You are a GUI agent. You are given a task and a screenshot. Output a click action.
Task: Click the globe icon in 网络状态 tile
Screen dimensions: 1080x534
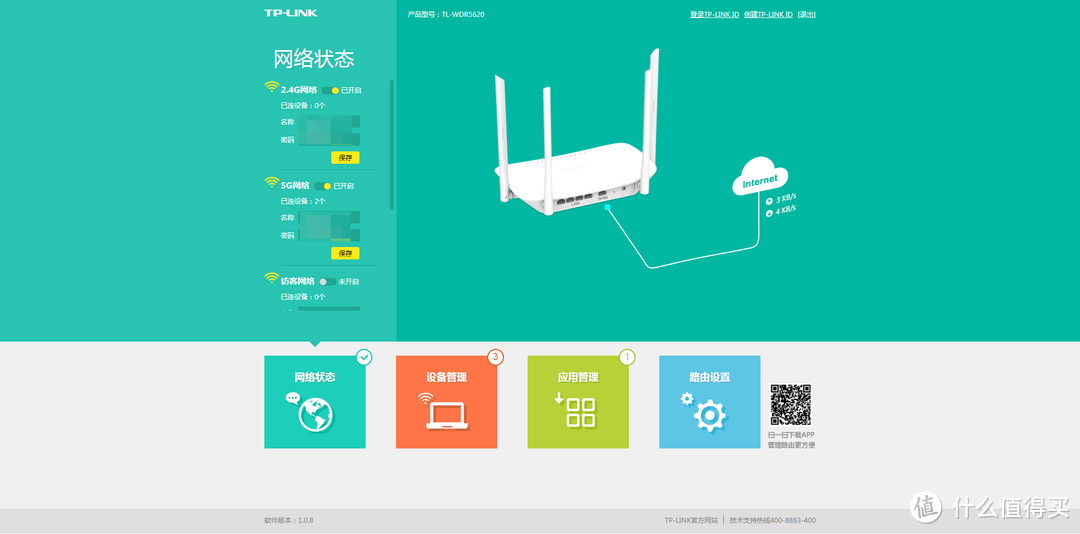pos(315,415)
